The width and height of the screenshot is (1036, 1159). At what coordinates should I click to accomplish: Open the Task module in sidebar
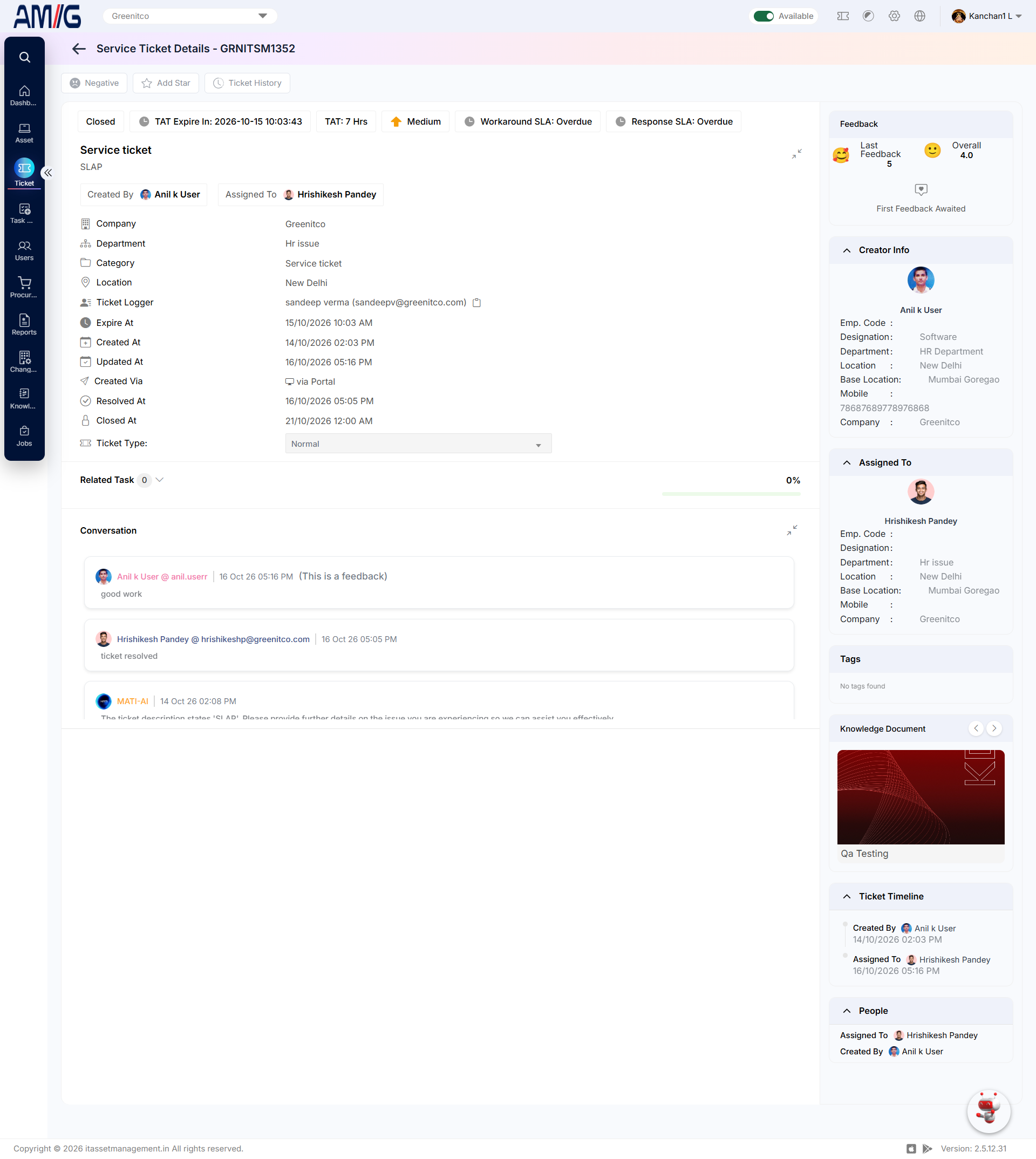(x=24, y=214)
